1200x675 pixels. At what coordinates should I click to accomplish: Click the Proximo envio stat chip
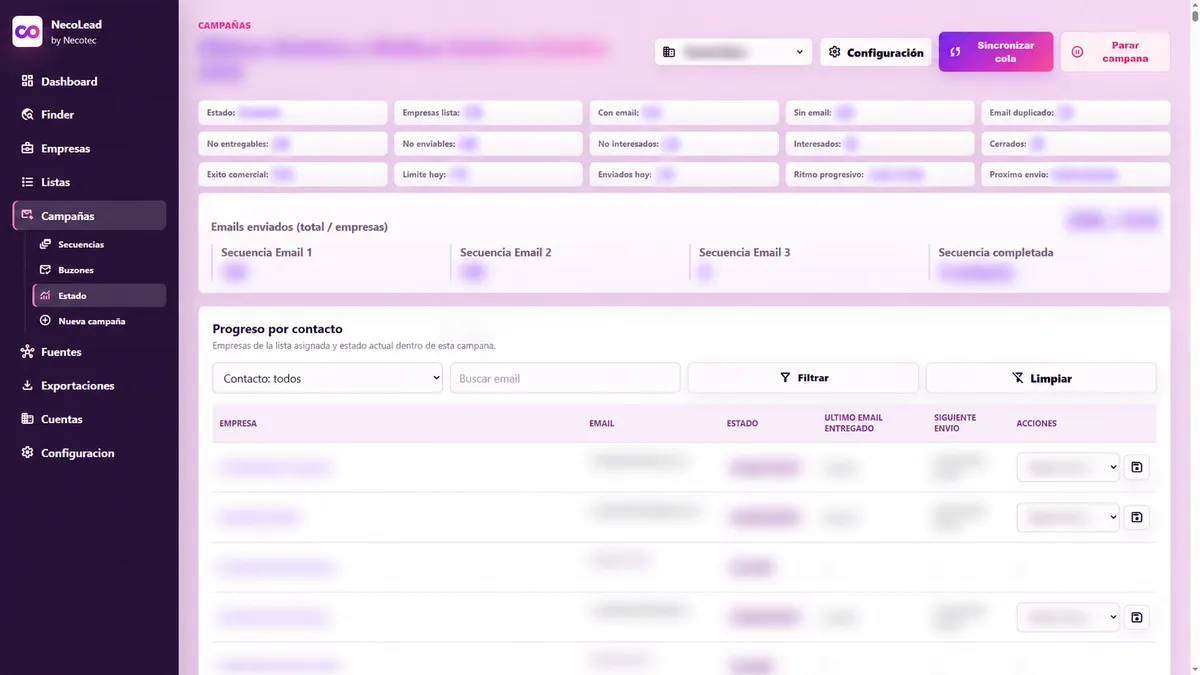pos(1075,174)
